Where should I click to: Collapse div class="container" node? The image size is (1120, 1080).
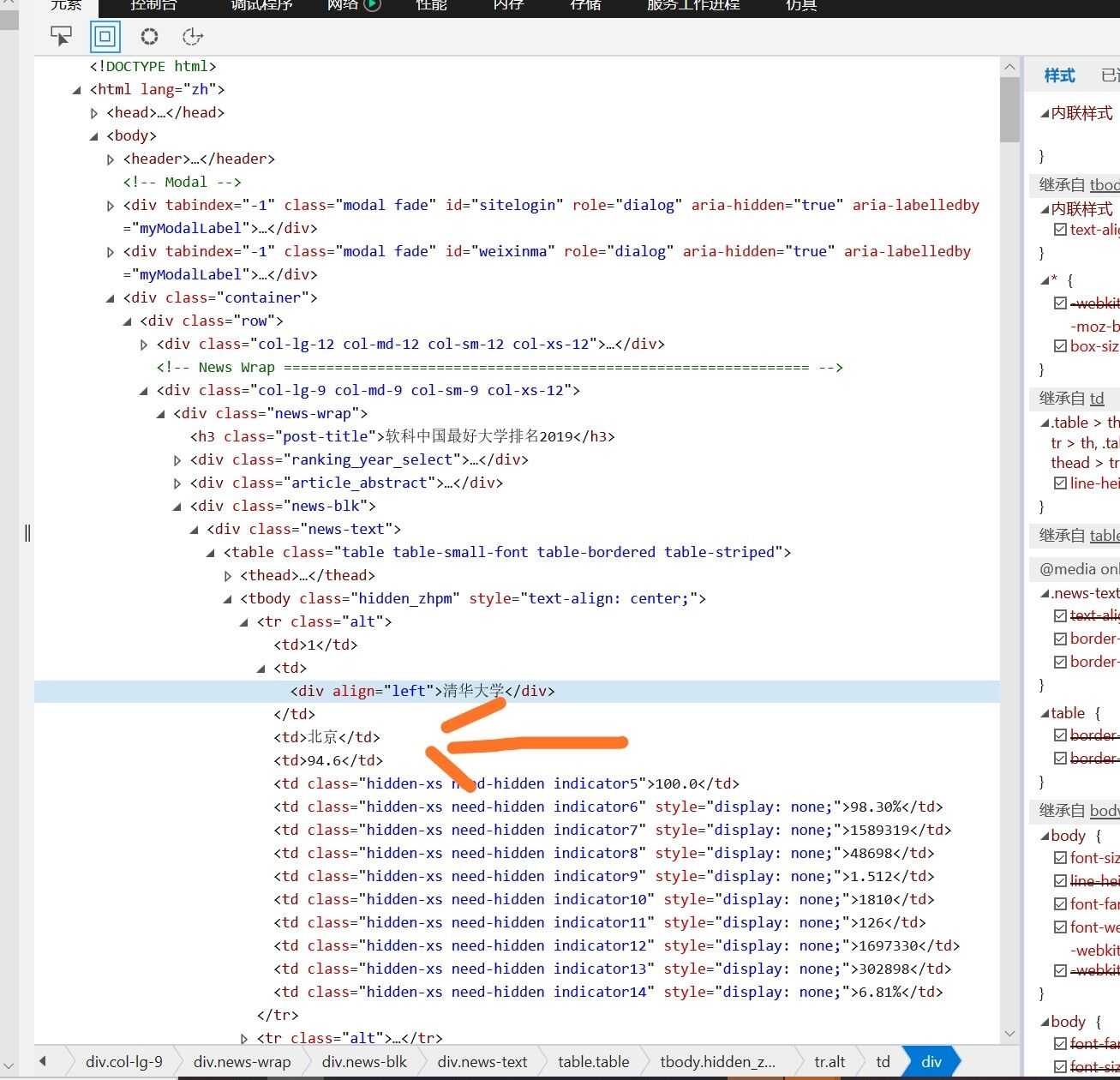point(111,297)
